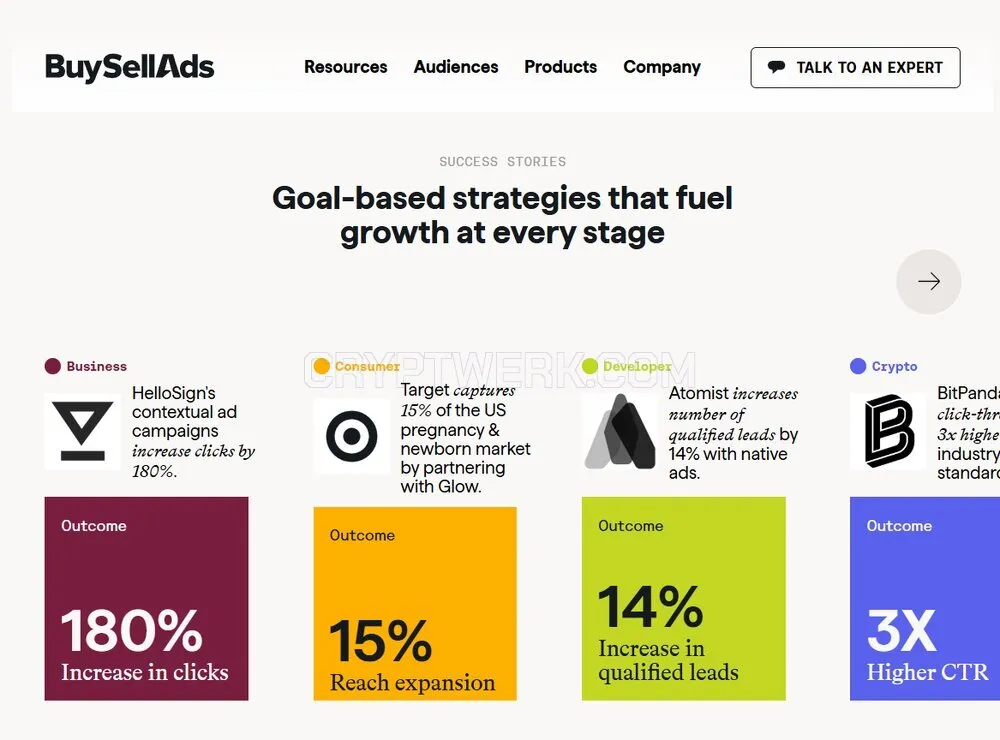Screen dimensions: 1000x740
Task: Click the BitPanda B logo
Action: [x=888, y=431]
